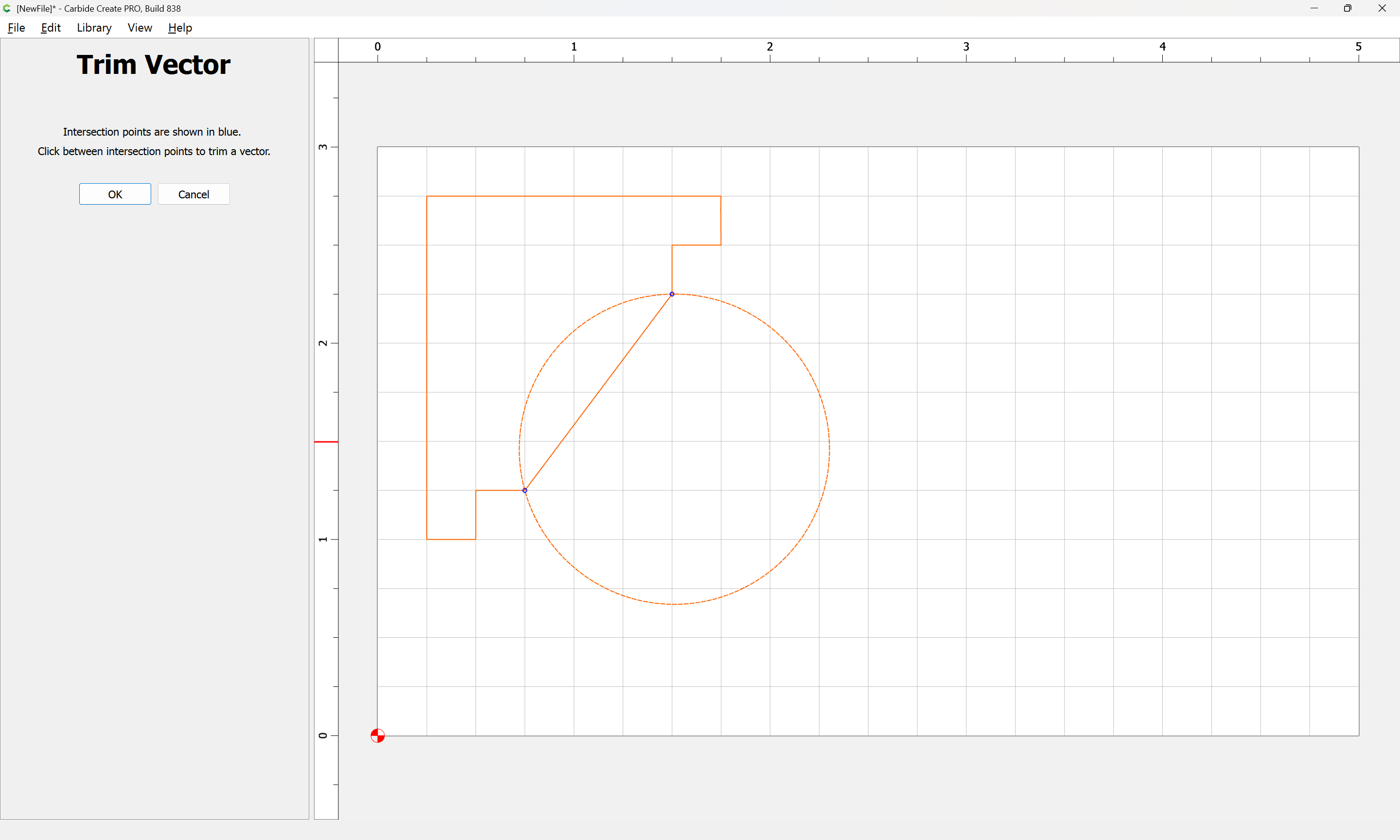Click the number 3 on horizontal ruler
This screenshot has width=1400, height=840.
[966, 47]
